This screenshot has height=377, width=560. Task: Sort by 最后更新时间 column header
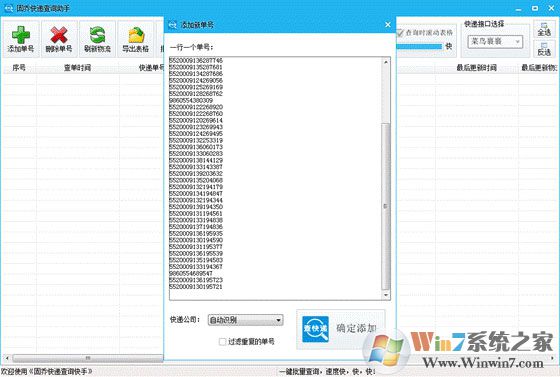[x=477, y=67]
